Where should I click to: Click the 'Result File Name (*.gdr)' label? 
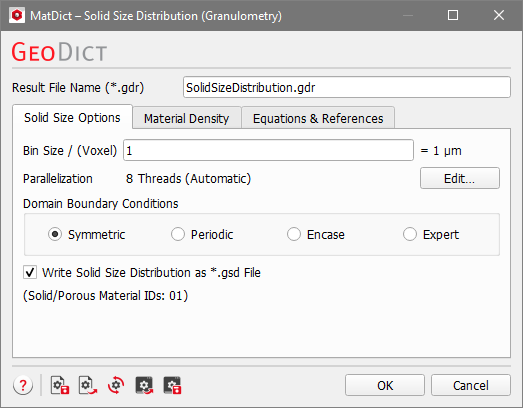78,88
